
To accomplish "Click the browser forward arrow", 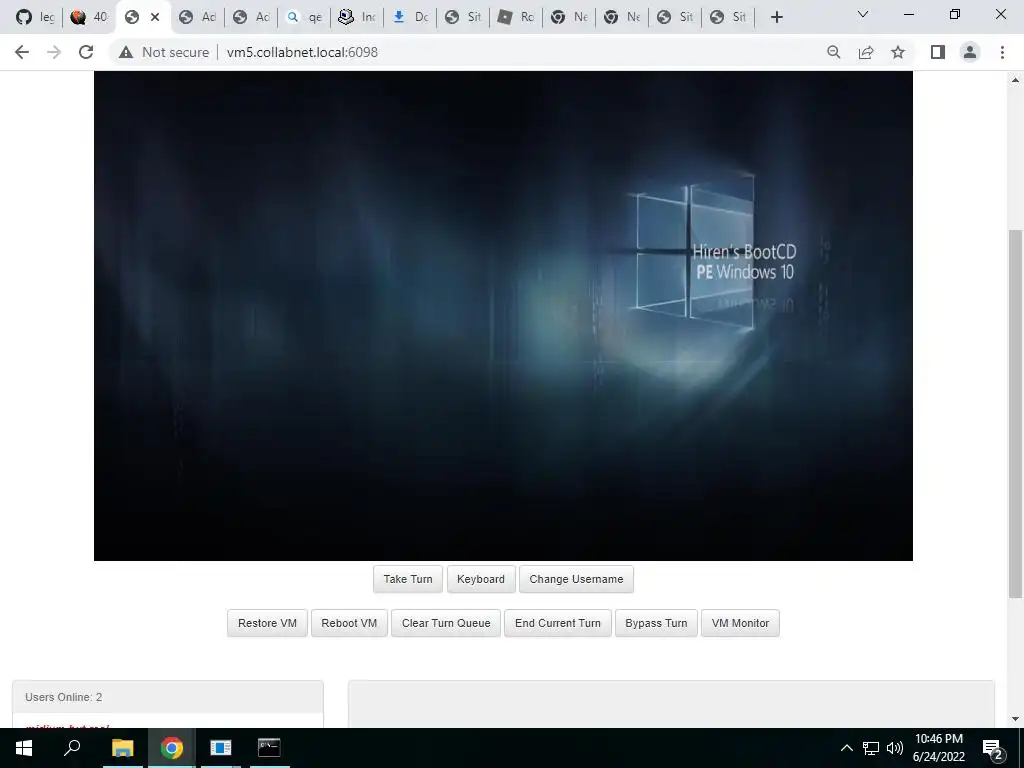I will (54, 52).
